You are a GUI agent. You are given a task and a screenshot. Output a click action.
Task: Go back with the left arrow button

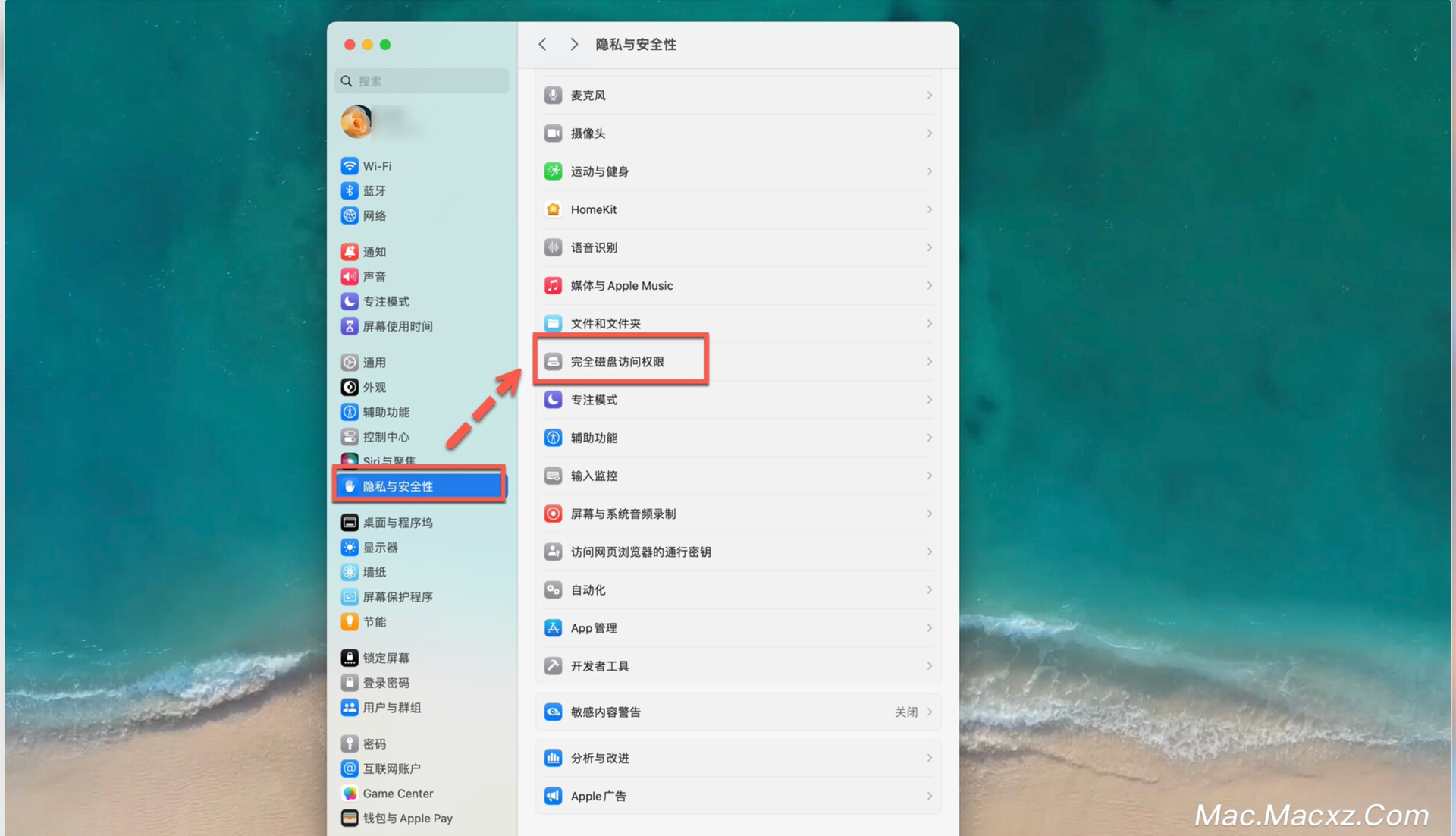coord(543,45)
